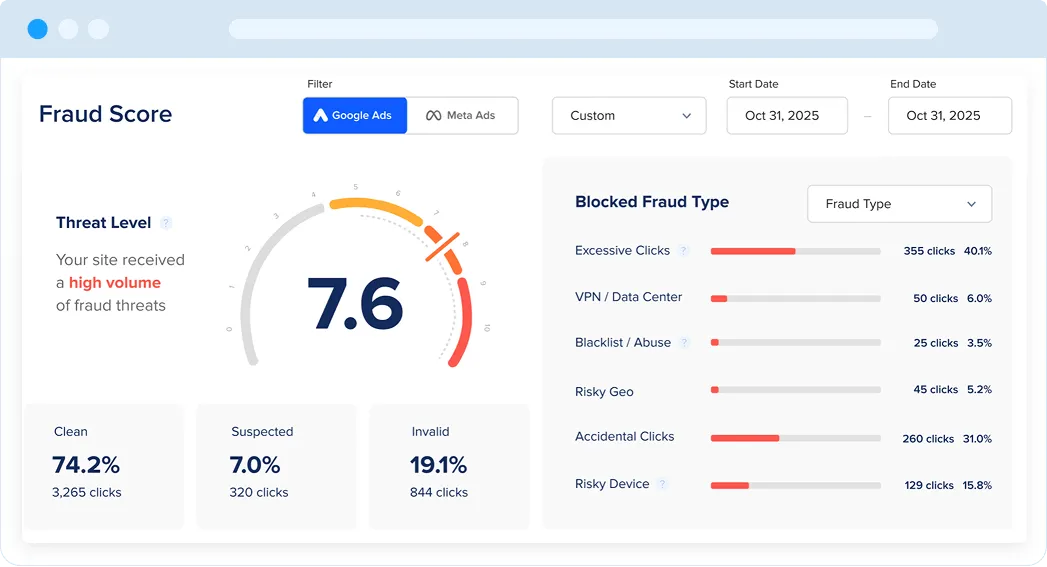
Task: Click the "40.1%" percentage
Action: click(978, 251)
